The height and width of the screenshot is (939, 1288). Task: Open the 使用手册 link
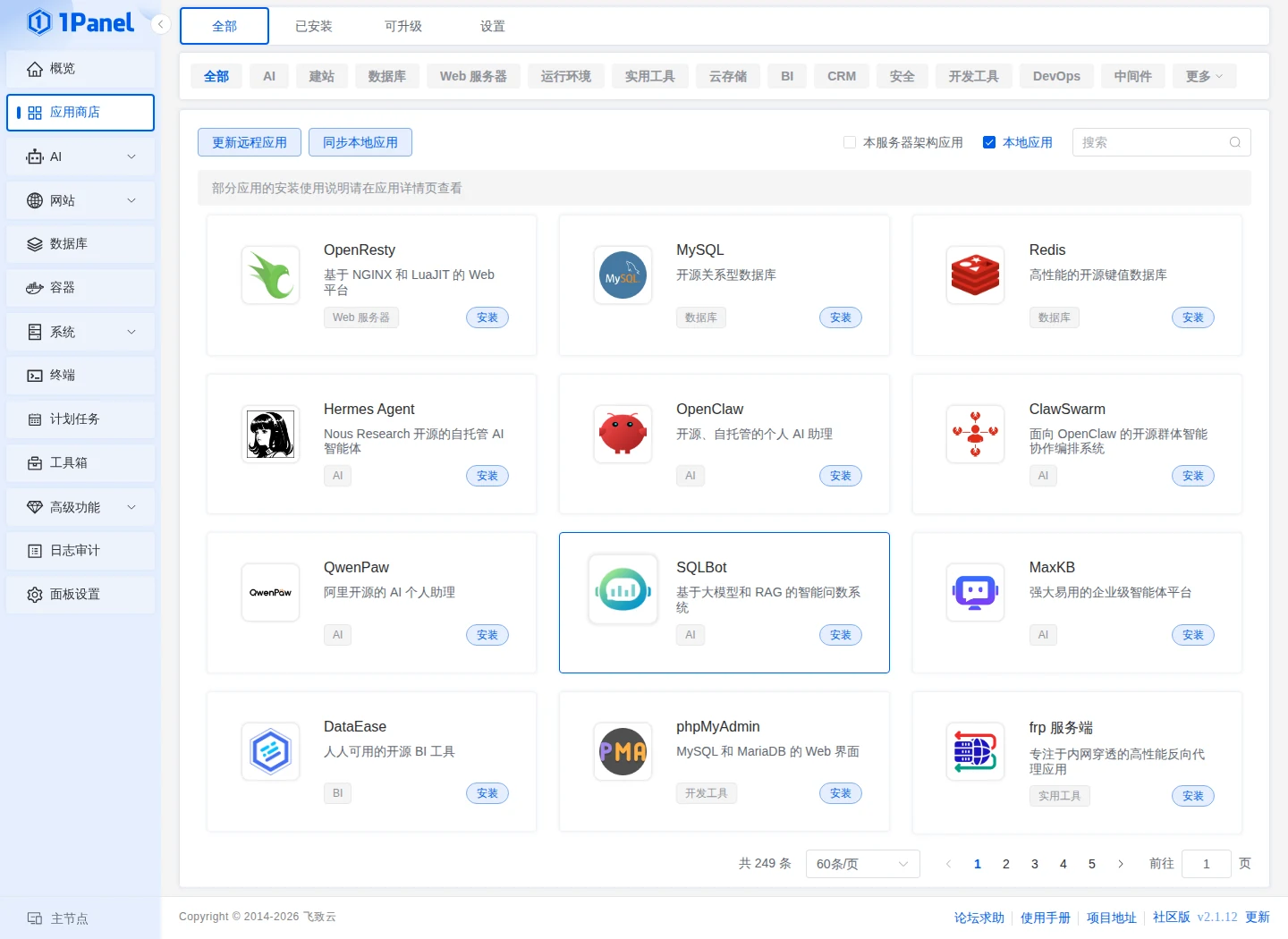click(1046, 918)
